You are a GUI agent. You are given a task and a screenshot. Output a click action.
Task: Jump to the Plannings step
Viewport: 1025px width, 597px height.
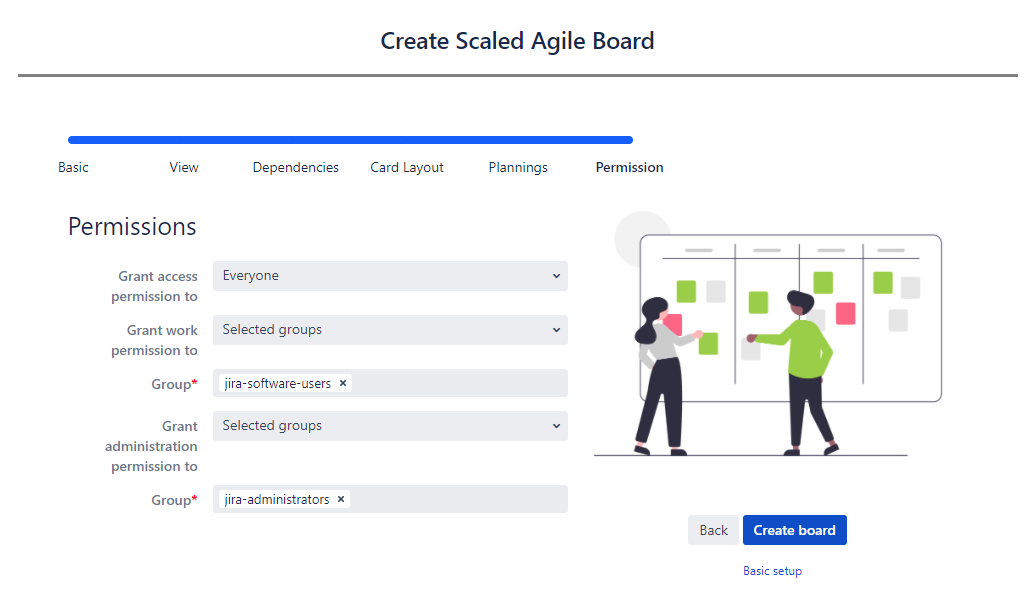518,167
